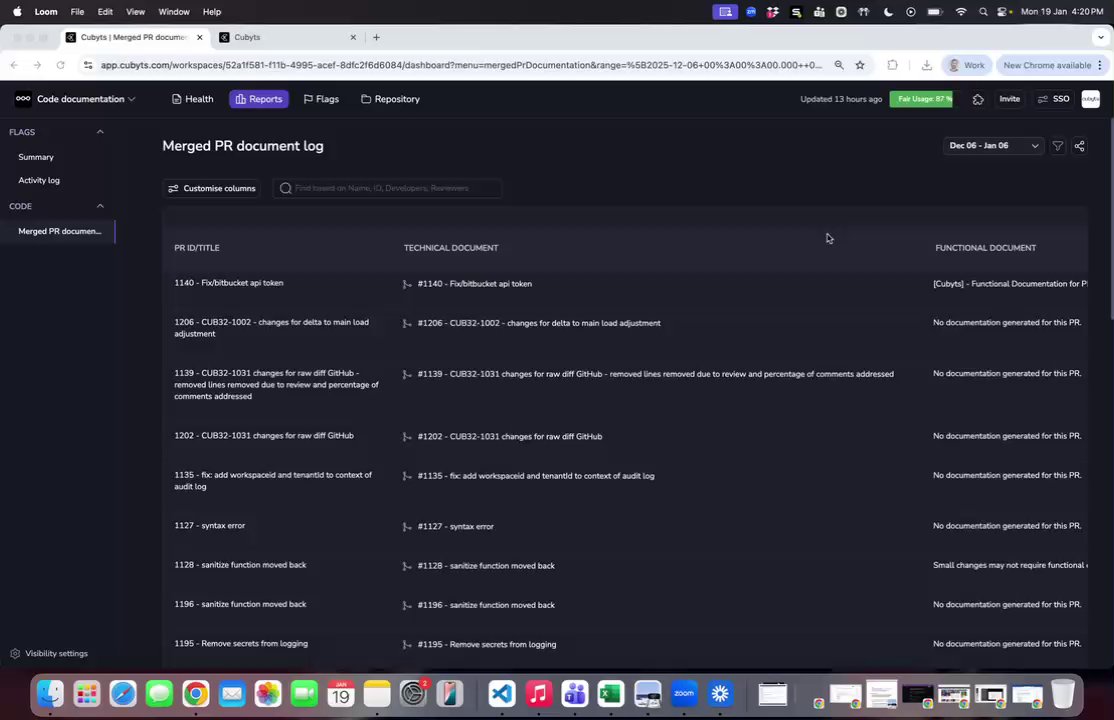
Task: Collapse the FLAGS sidebar section
Action: point(100,132)
